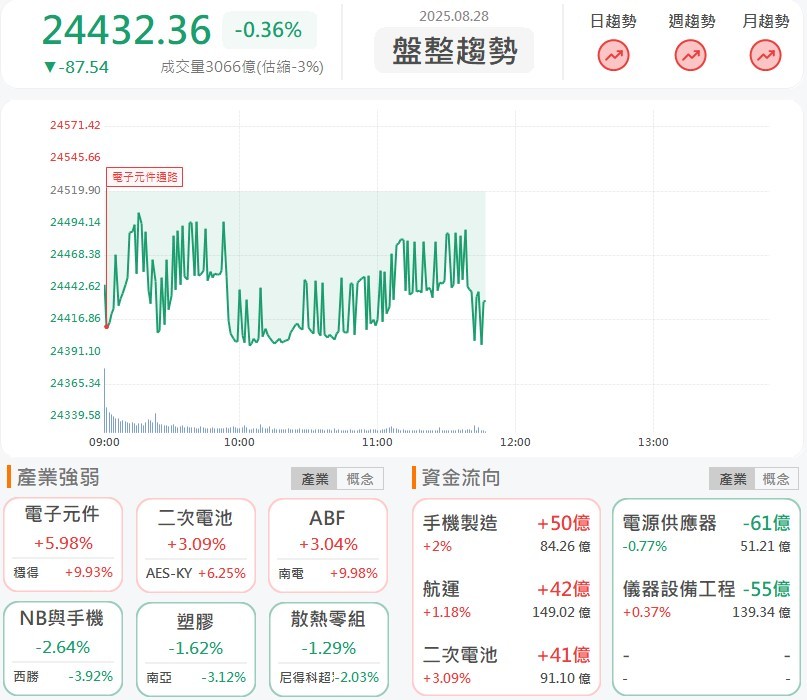Click 電源供應器 -61億 fund flow row

pos(706,534)
